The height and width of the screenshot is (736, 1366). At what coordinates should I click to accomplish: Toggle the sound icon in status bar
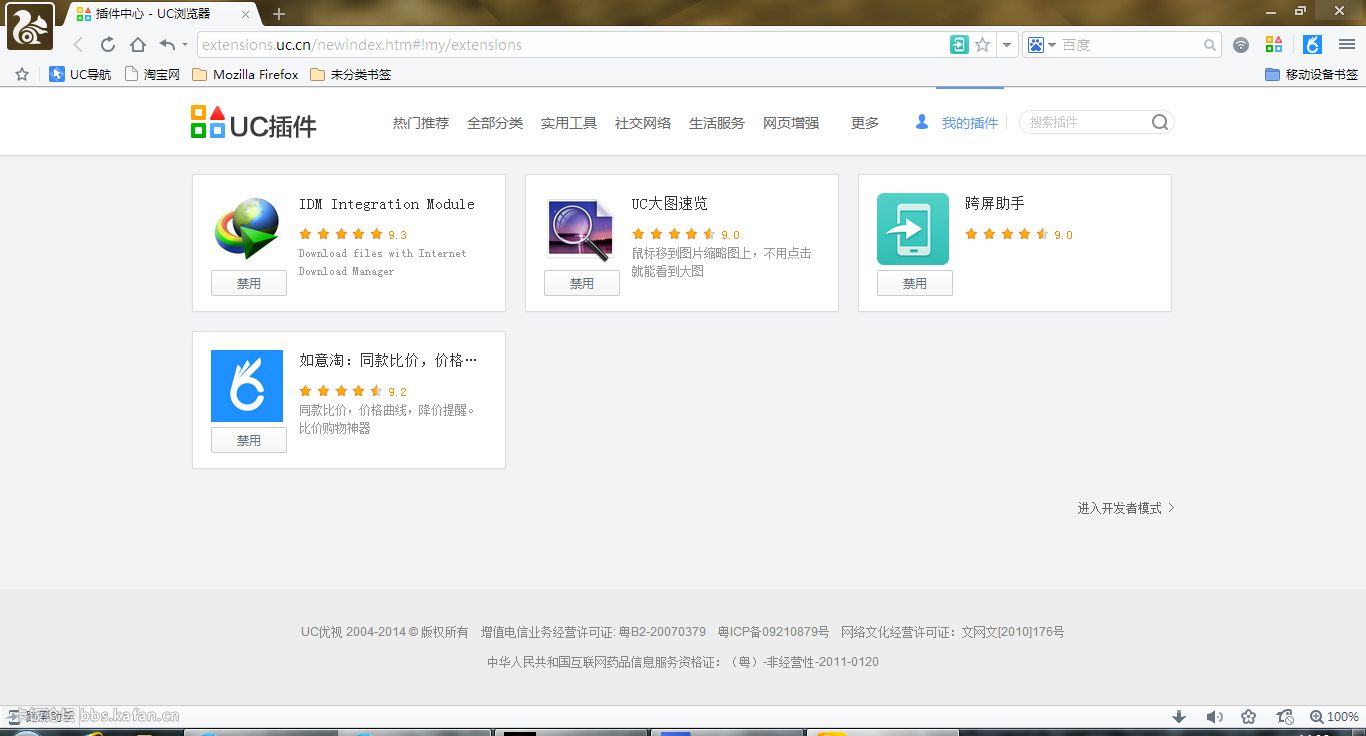point(1214,716)
